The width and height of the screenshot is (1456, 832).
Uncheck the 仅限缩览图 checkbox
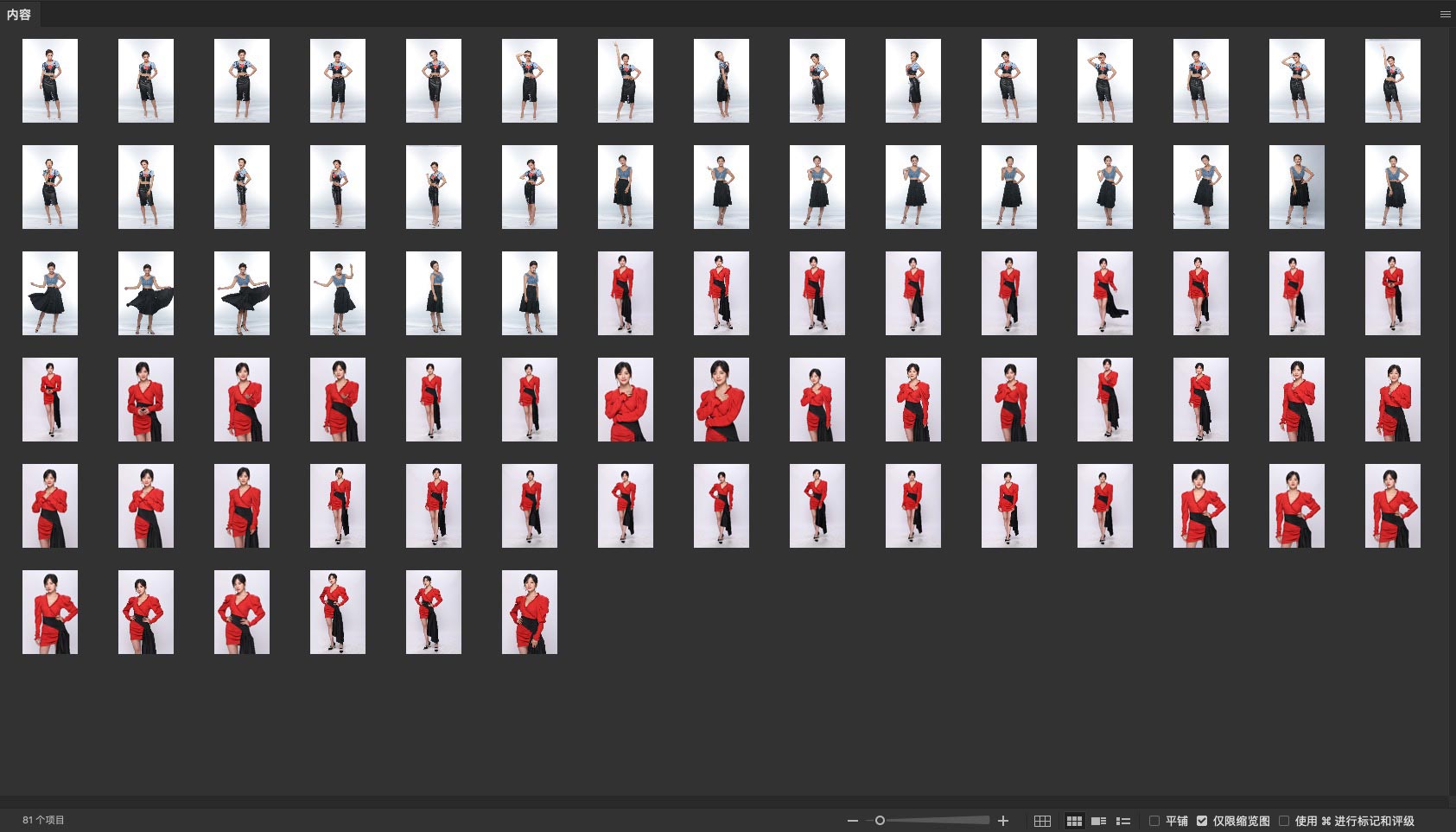point(1202,821)
